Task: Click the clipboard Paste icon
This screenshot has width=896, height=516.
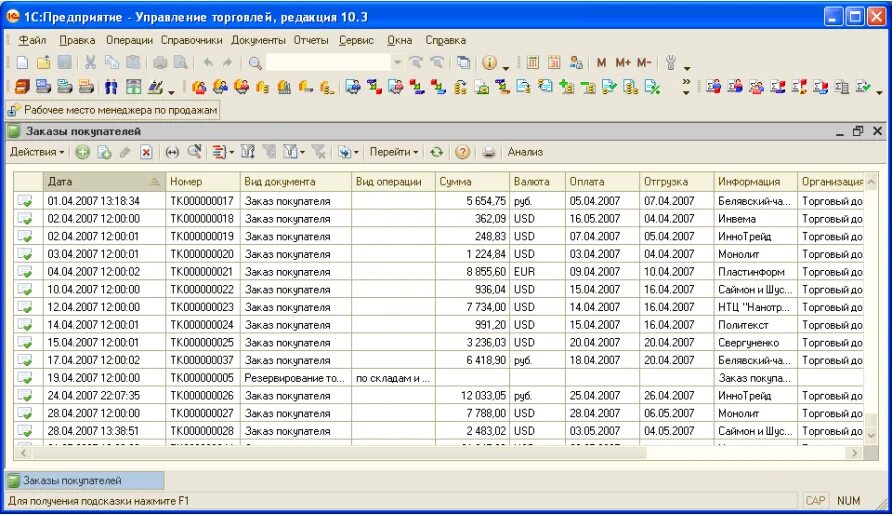Action: click(x=133, y=62)
